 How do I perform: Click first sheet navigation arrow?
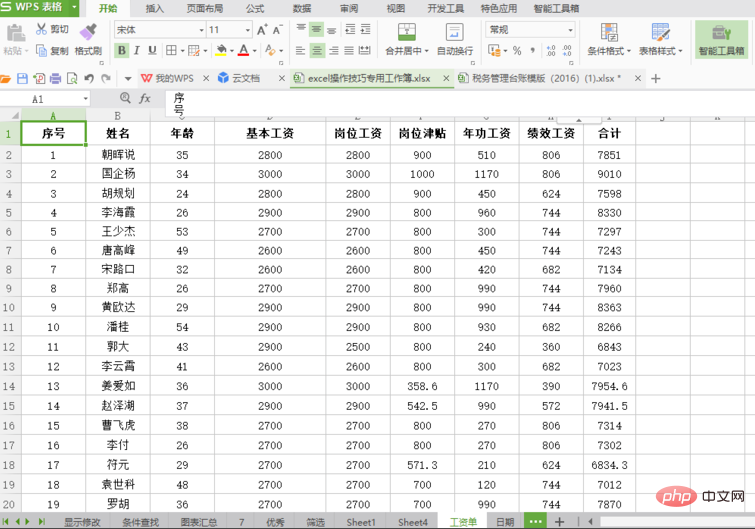tap(5, 521)
